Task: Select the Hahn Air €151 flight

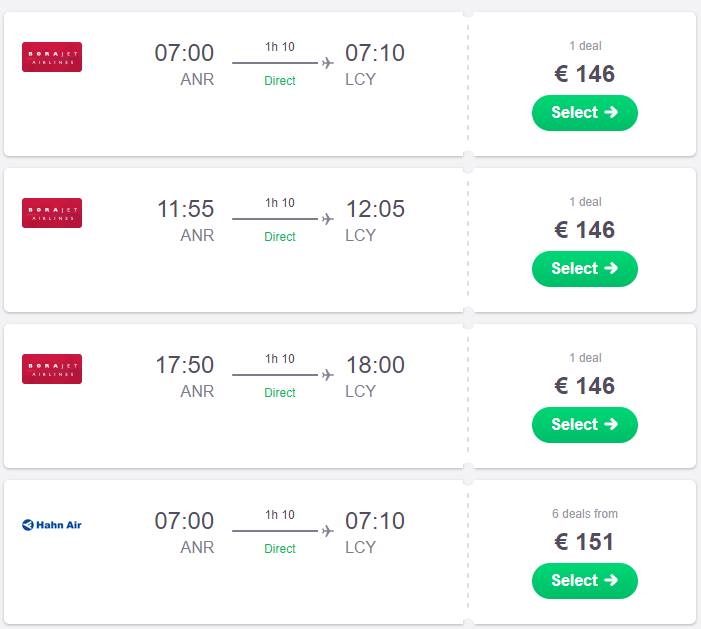Action: click(584, 581)
